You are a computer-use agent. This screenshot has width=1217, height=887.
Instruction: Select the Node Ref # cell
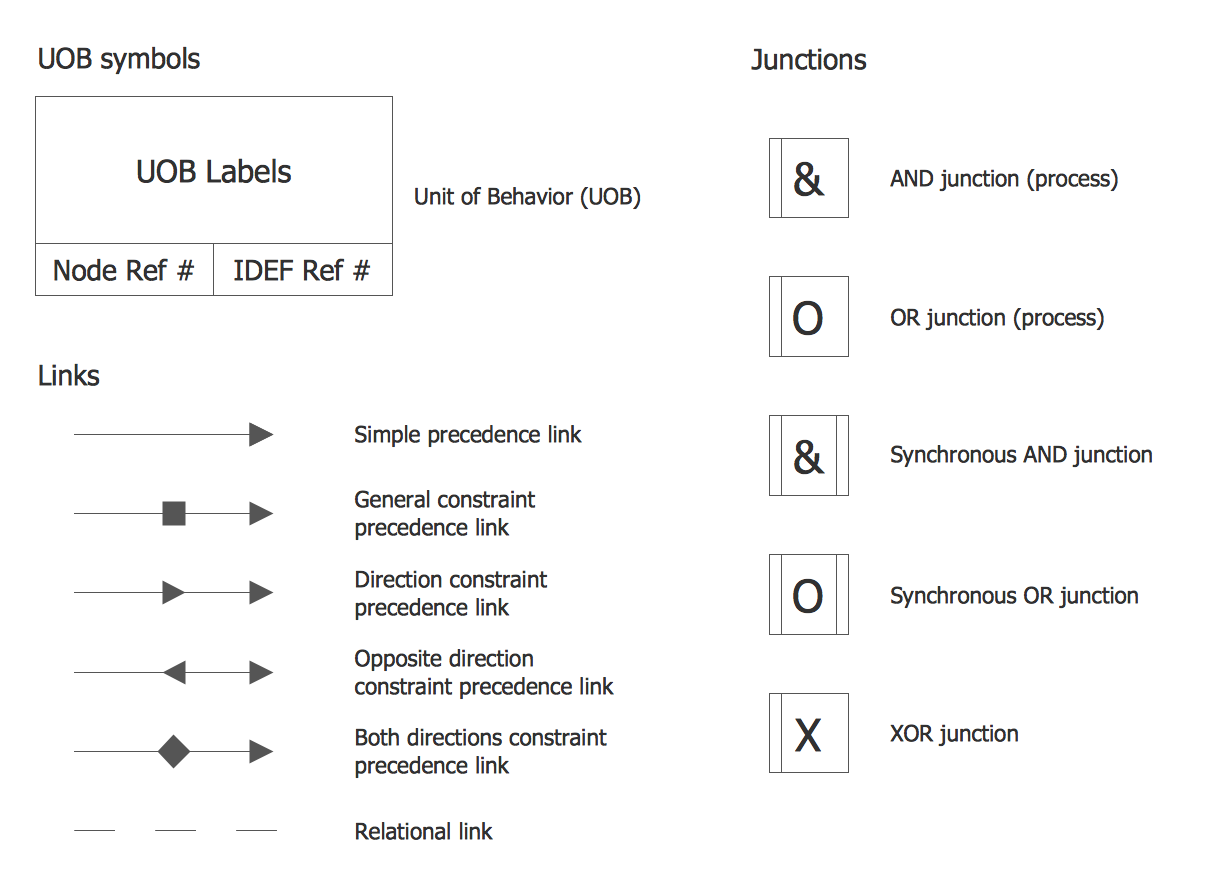(124, 270)
